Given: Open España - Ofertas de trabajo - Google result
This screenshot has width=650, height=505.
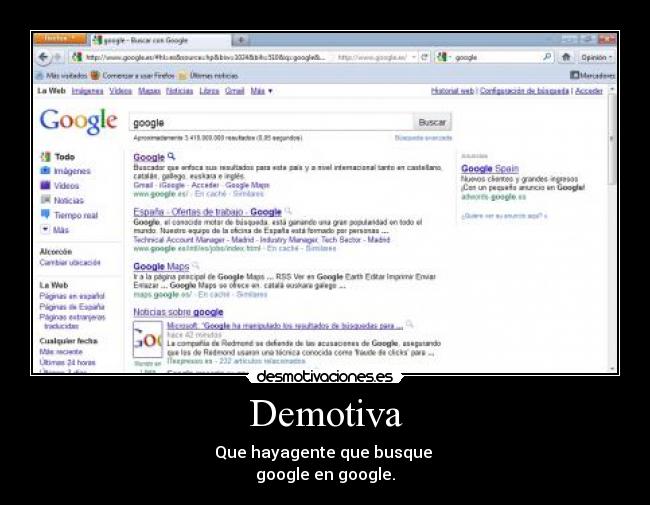Looking at the screenshot, I should tap(207, 212).
